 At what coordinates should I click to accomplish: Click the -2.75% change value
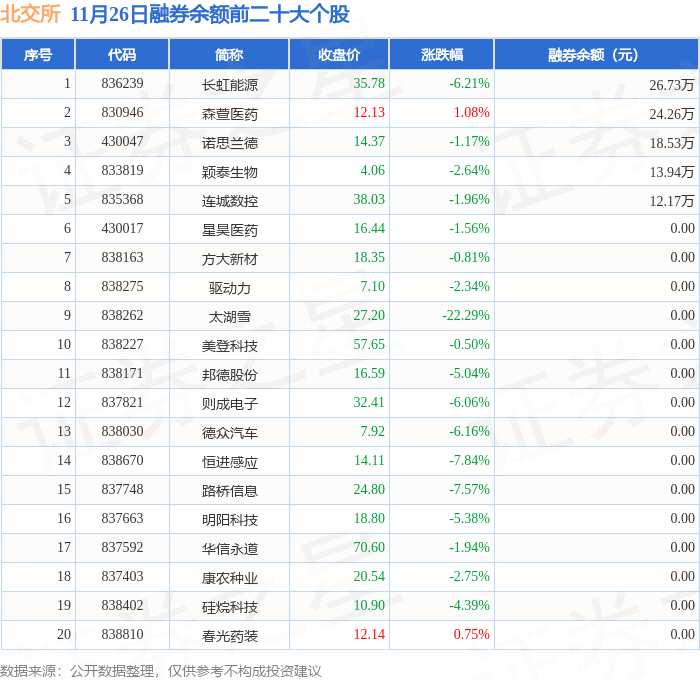pyautogui.click(x=469, y=577)
